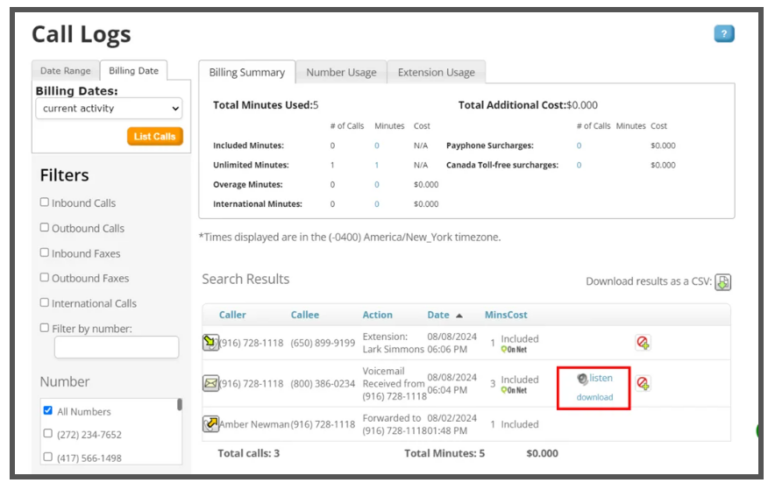Image resolution: width=768 pixels, height=490 pixels.
Task: Click the download link for the voicemail
Action: (595, 397)
